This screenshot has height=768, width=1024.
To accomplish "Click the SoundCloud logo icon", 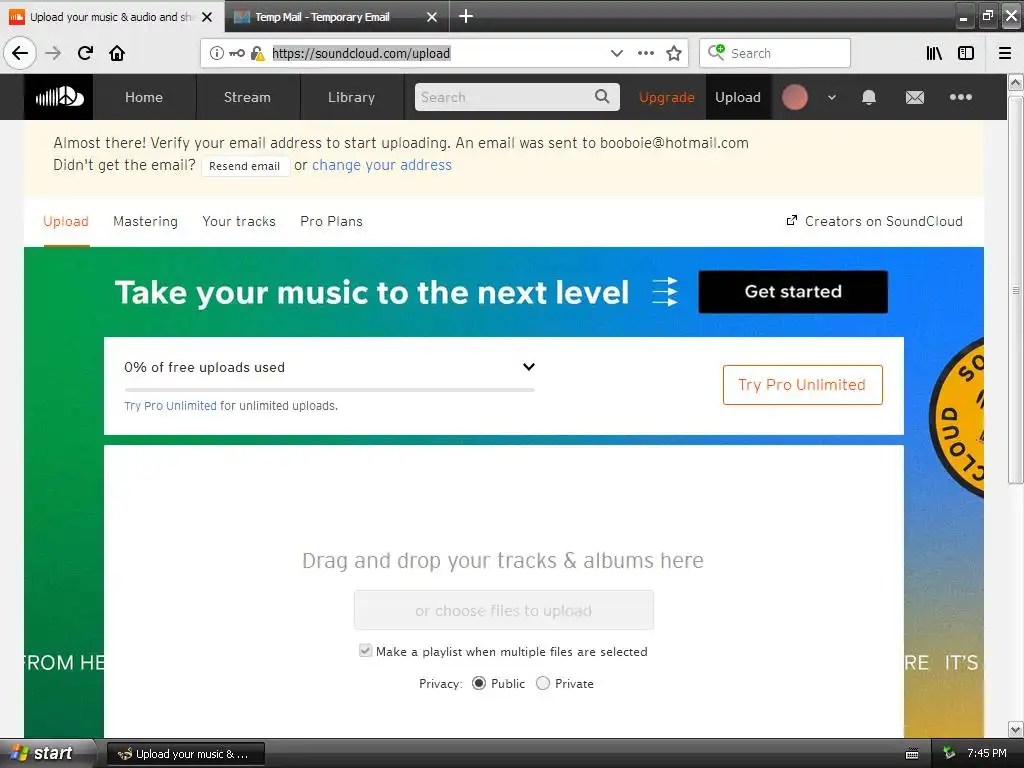I will tap(59, 97).
